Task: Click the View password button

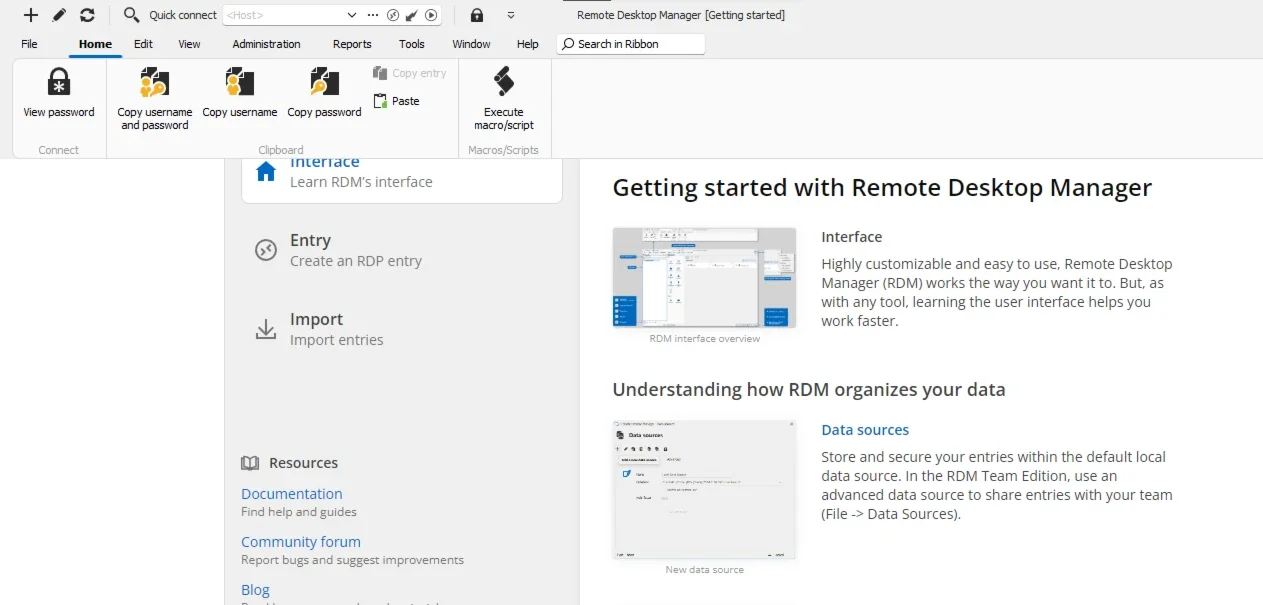Action: (x=59, y=93)
